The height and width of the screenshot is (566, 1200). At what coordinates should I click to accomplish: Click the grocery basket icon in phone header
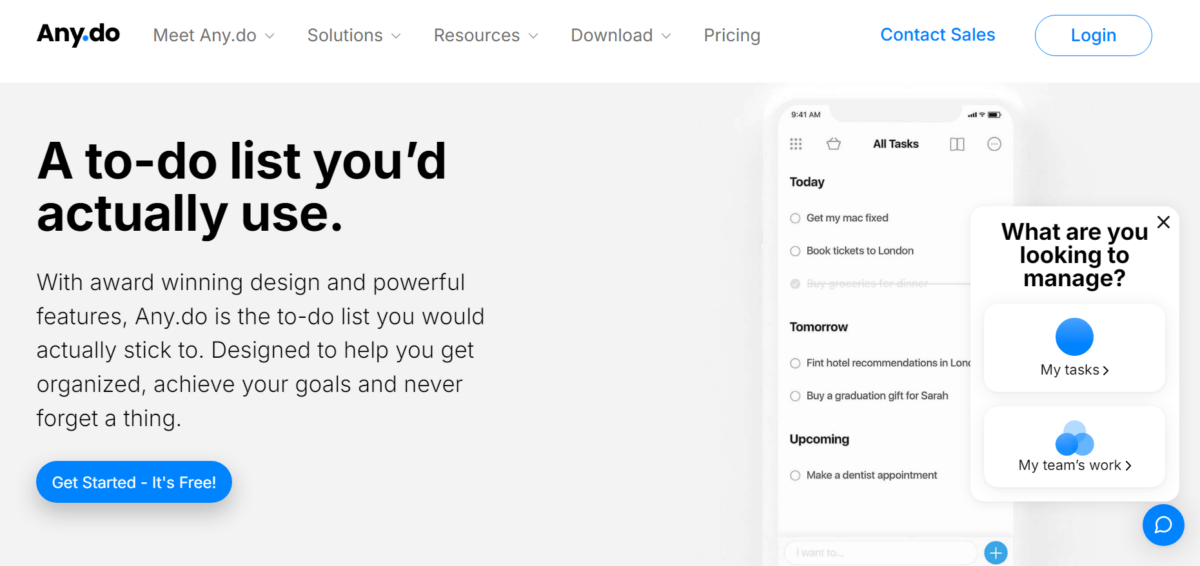(833, 144)
